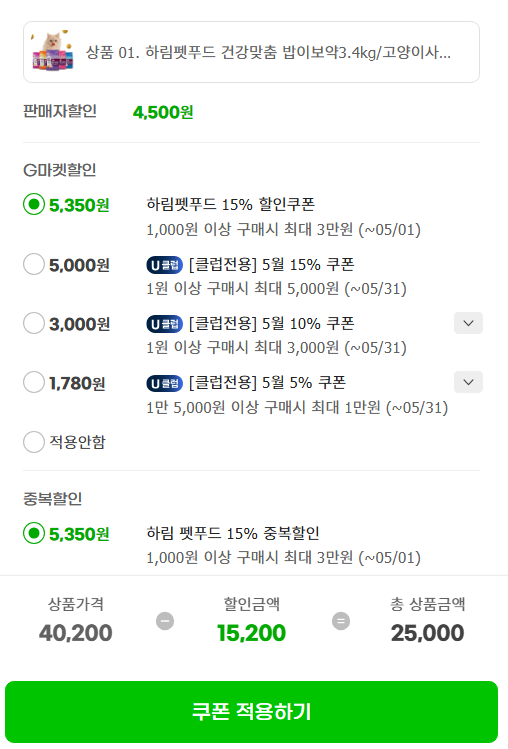Click the 판매자할인 4,500원 amount
The height and width of the screenshot is (749, 508).
pyautogui.click(x=163, y=112)
